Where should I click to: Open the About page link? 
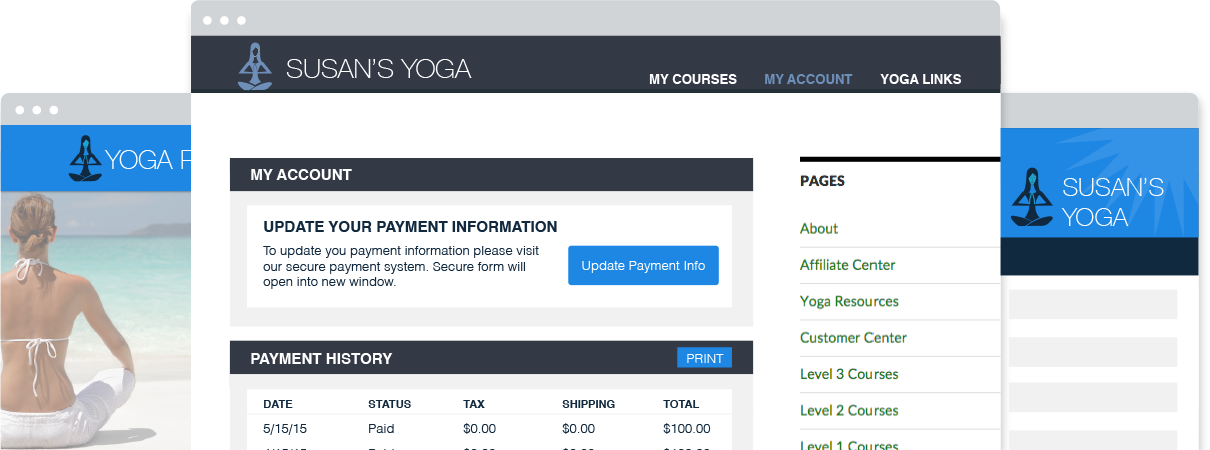click(819, 228)
